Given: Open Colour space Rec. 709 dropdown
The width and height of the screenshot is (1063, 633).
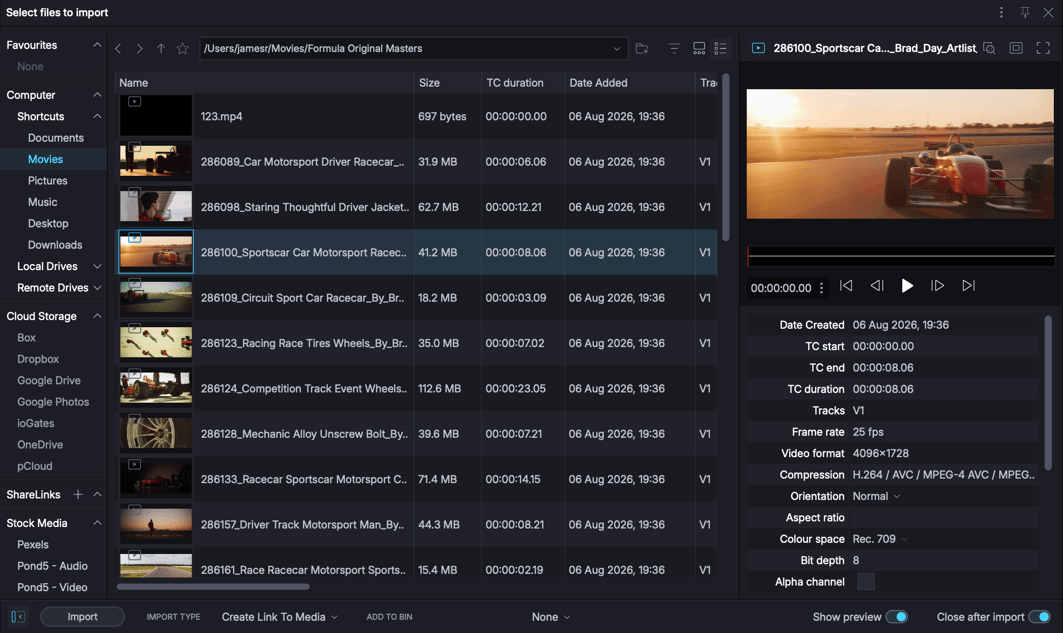Looking at the screenshot, I should (880, 539).
